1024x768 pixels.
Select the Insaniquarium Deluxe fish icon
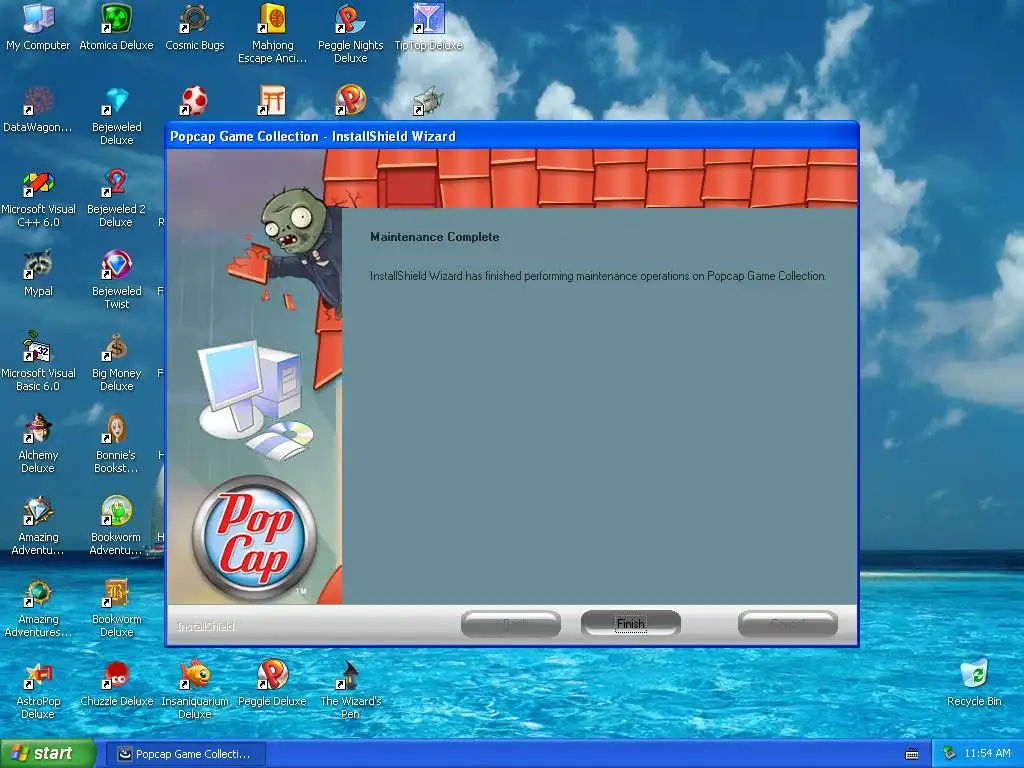[195, 690]
